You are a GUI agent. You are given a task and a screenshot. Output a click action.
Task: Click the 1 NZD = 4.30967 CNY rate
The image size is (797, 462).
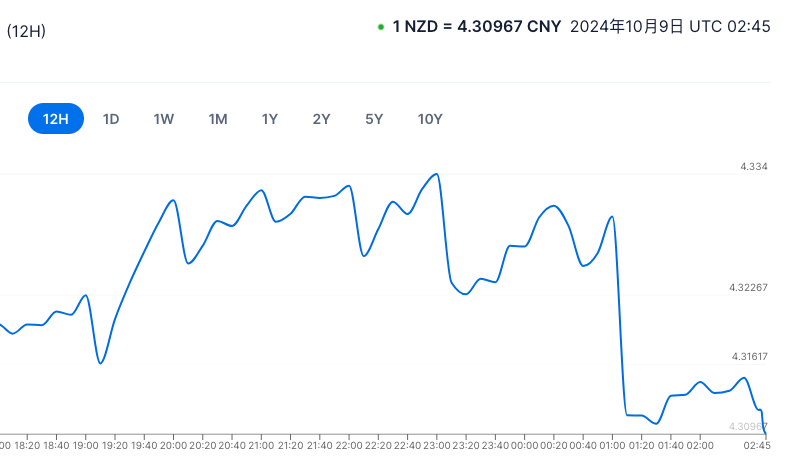(478, 27)
